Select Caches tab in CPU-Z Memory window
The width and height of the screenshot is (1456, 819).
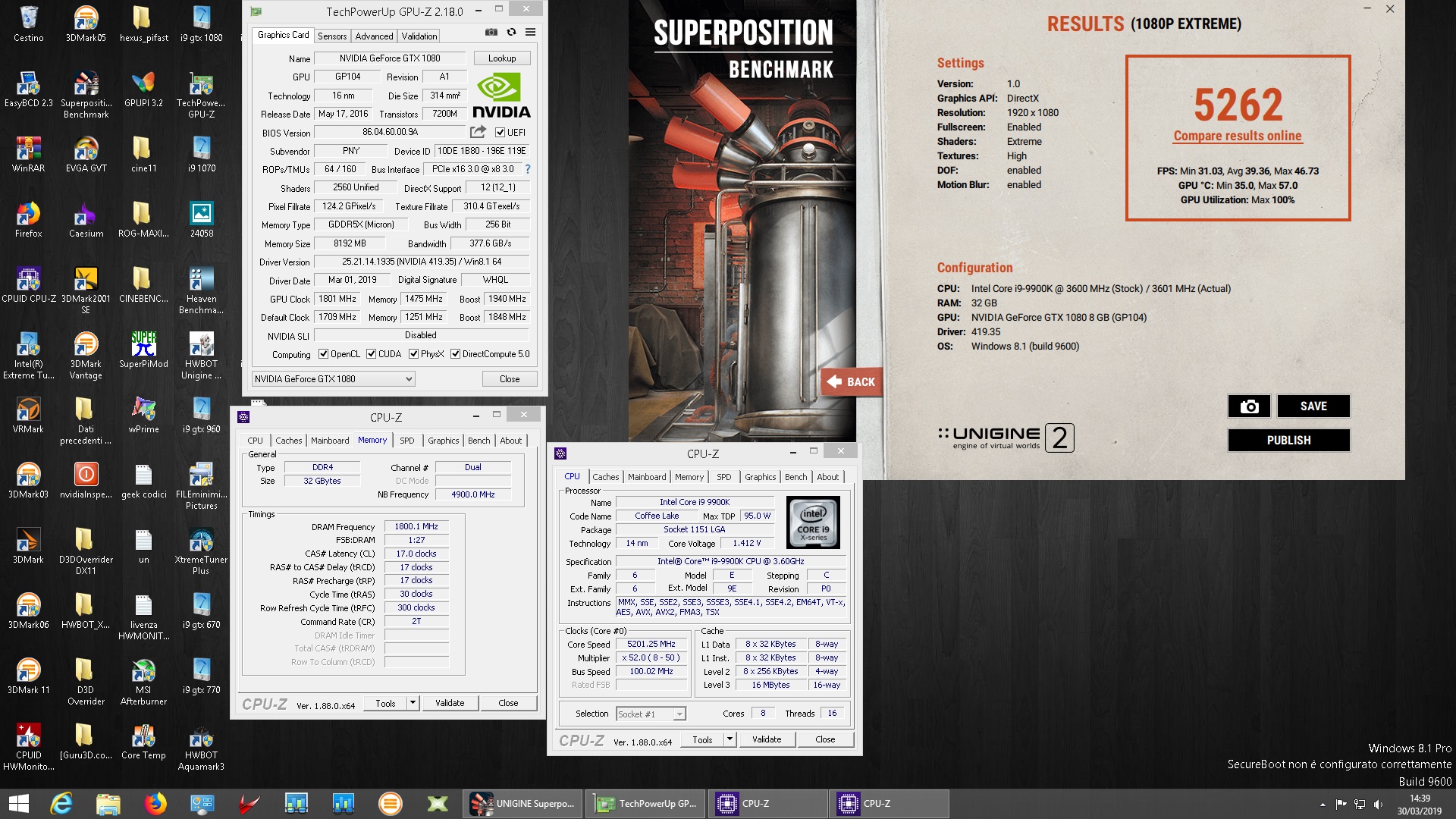click(288, 440)
